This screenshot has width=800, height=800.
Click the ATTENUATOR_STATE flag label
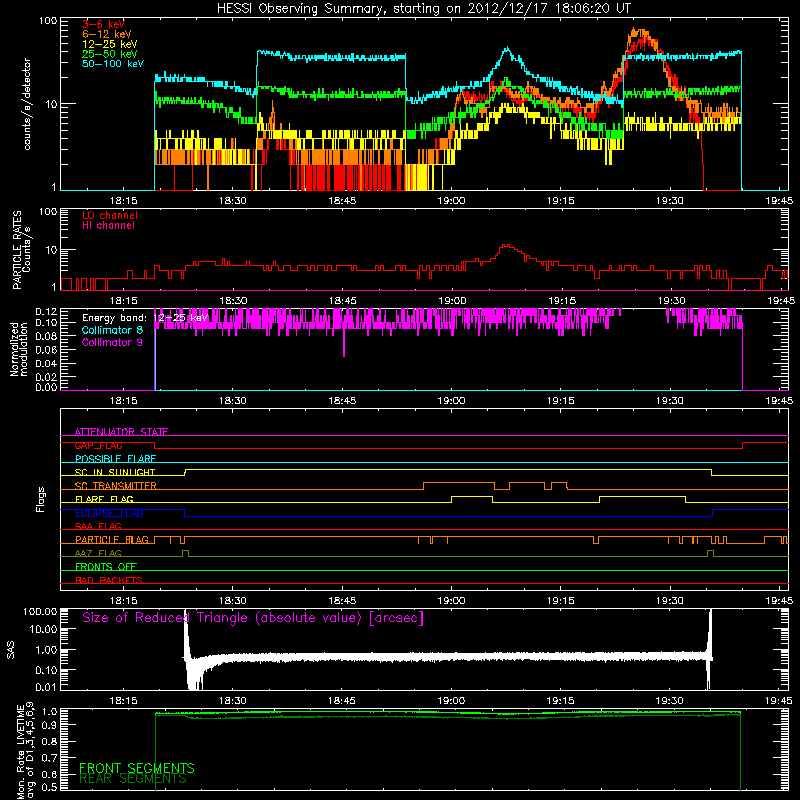(x=121, y=432)
